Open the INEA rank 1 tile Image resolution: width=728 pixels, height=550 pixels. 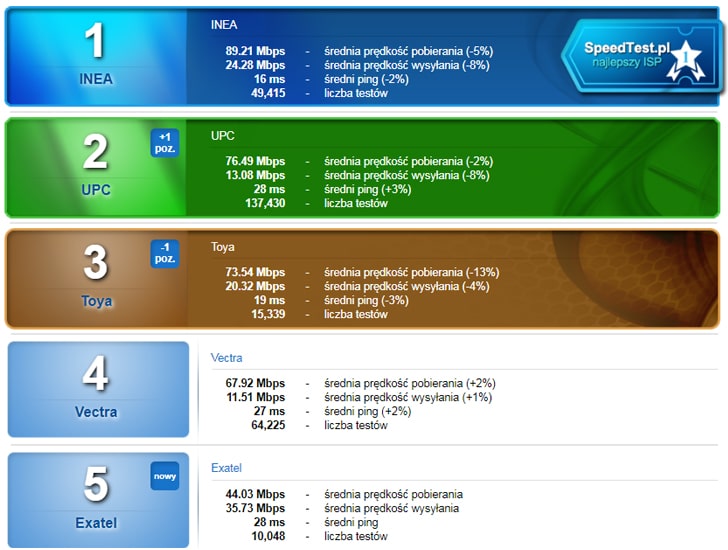(x=96, y=56)
